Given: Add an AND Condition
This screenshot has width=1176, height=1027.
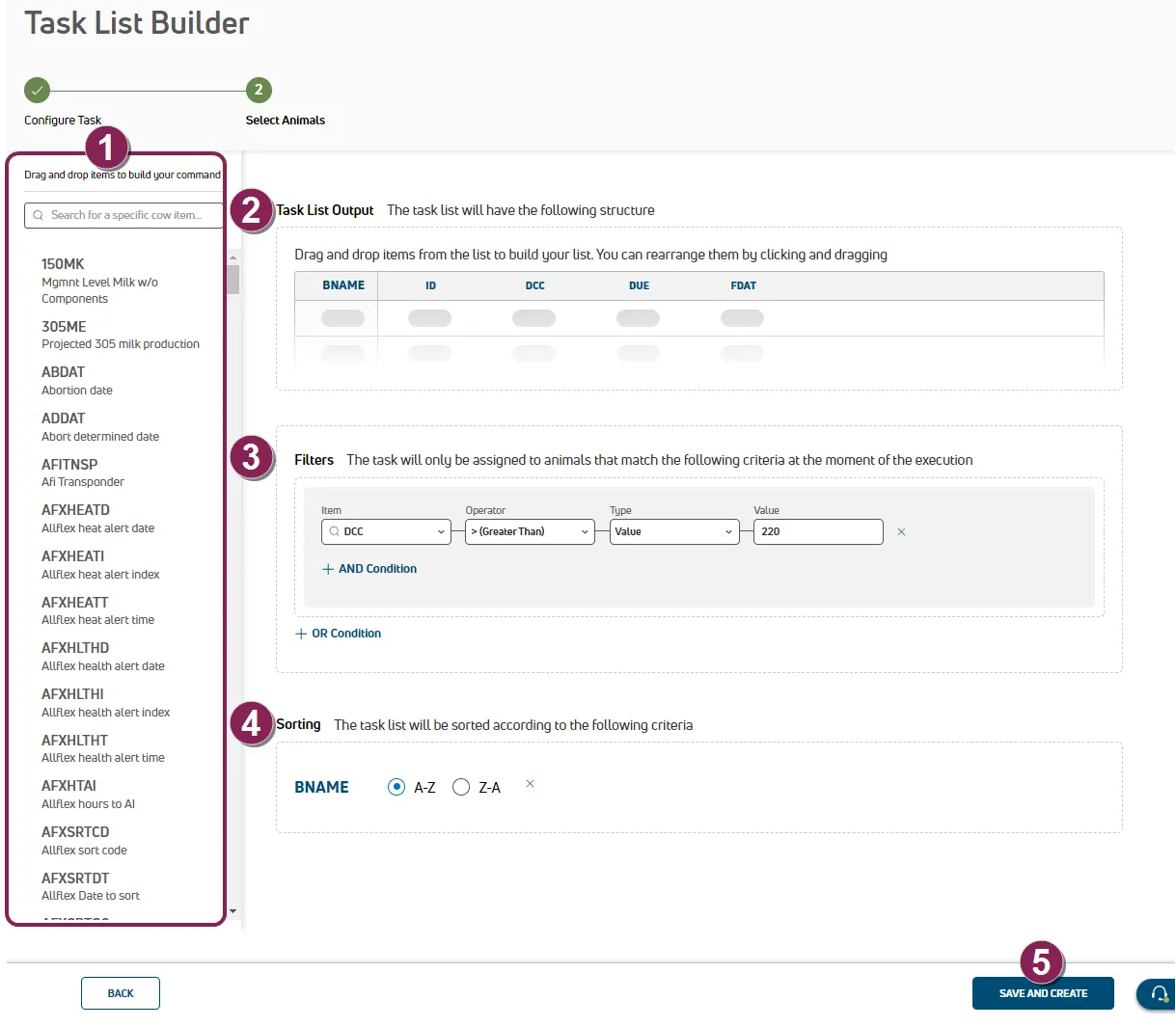Looking at the screenshot, I should [369, 569].
